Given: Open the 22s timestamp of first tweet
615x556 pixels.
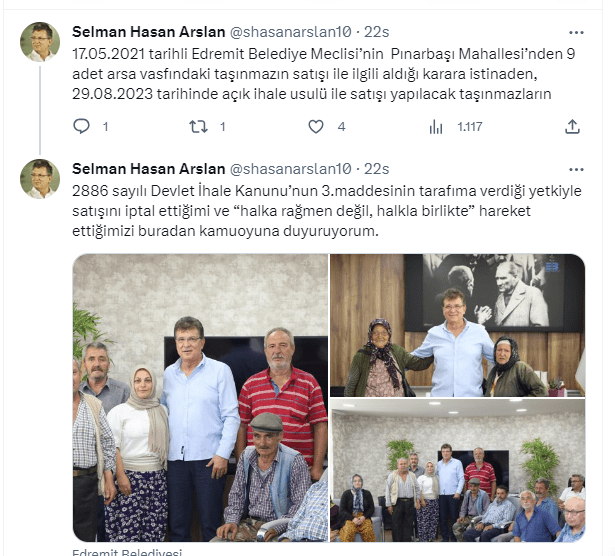Looking at the screenshot, I should click(377, 32).
